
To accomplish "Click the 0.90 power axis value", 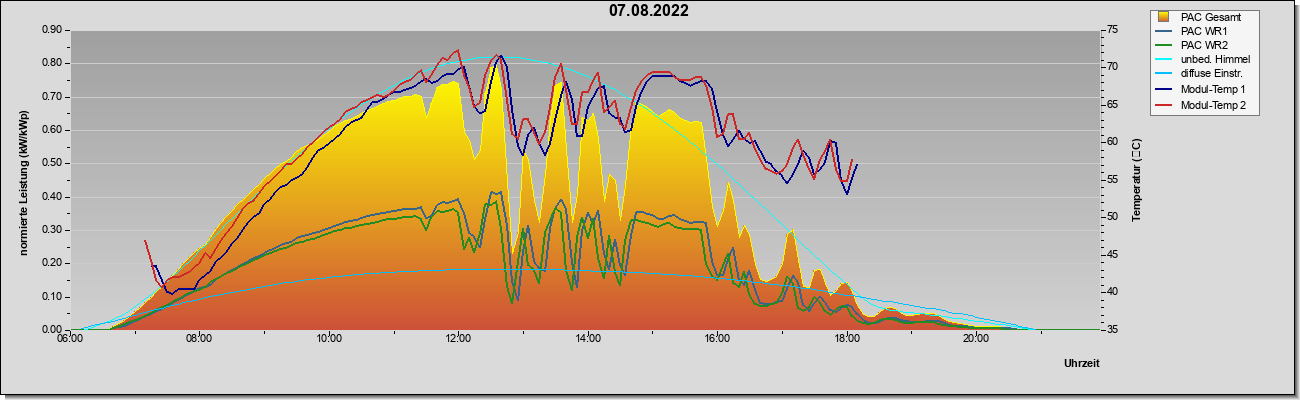I will (x=52, y=30).
